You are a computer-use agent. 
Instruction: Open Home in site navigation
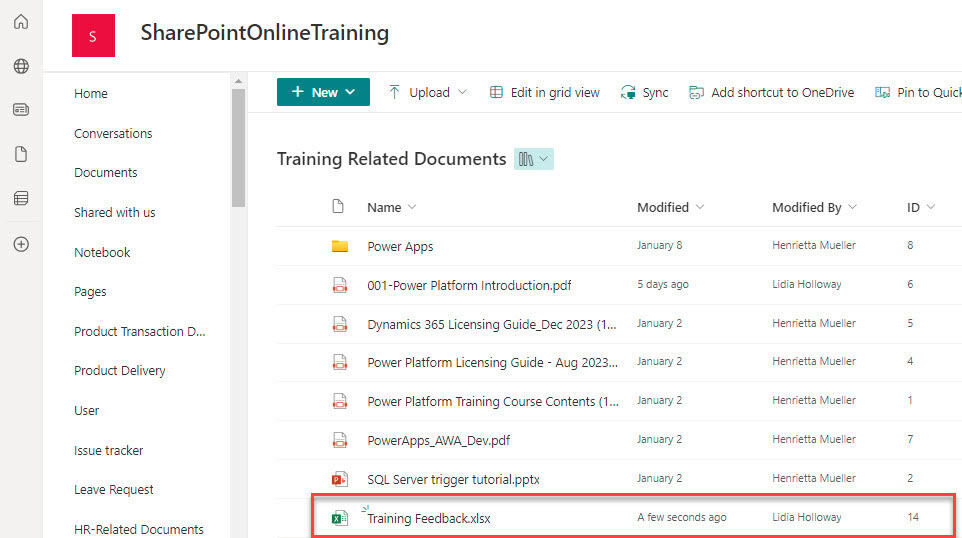(91, 93)
